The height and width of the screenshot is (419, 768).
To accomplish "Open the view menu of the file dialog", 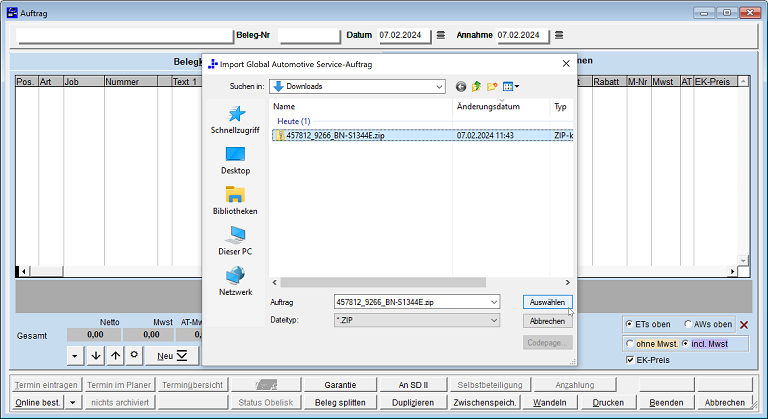I will tap(511, 87).
